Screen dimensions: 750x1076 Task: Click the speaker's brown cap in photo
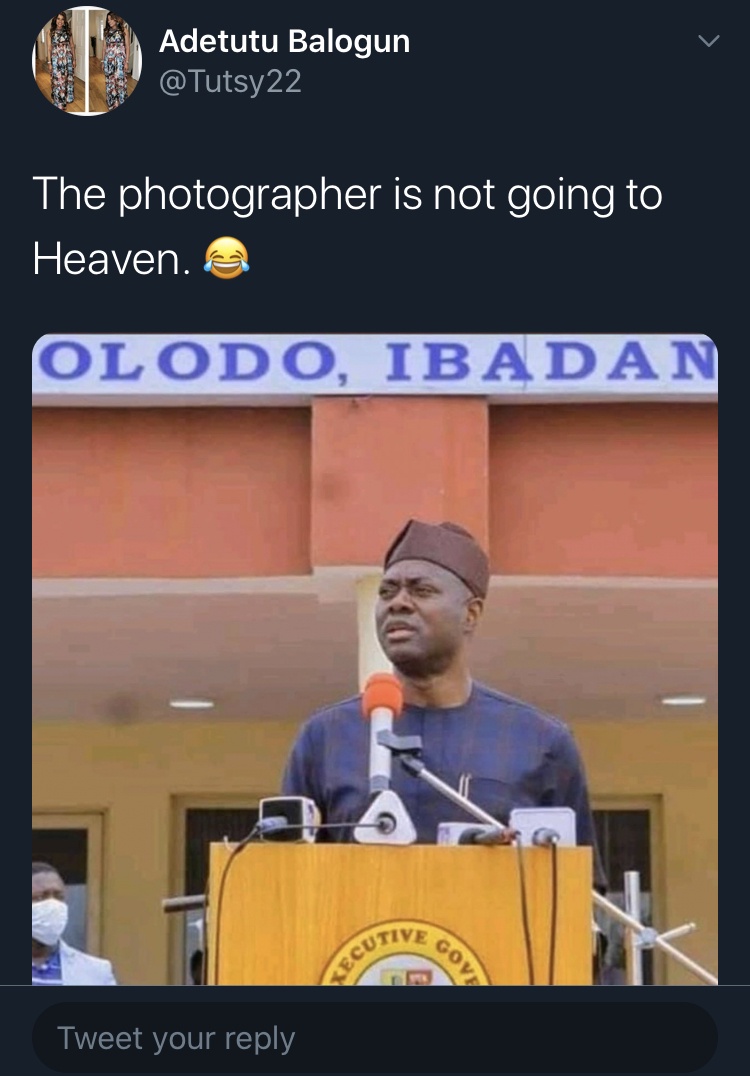coord(437,554)
